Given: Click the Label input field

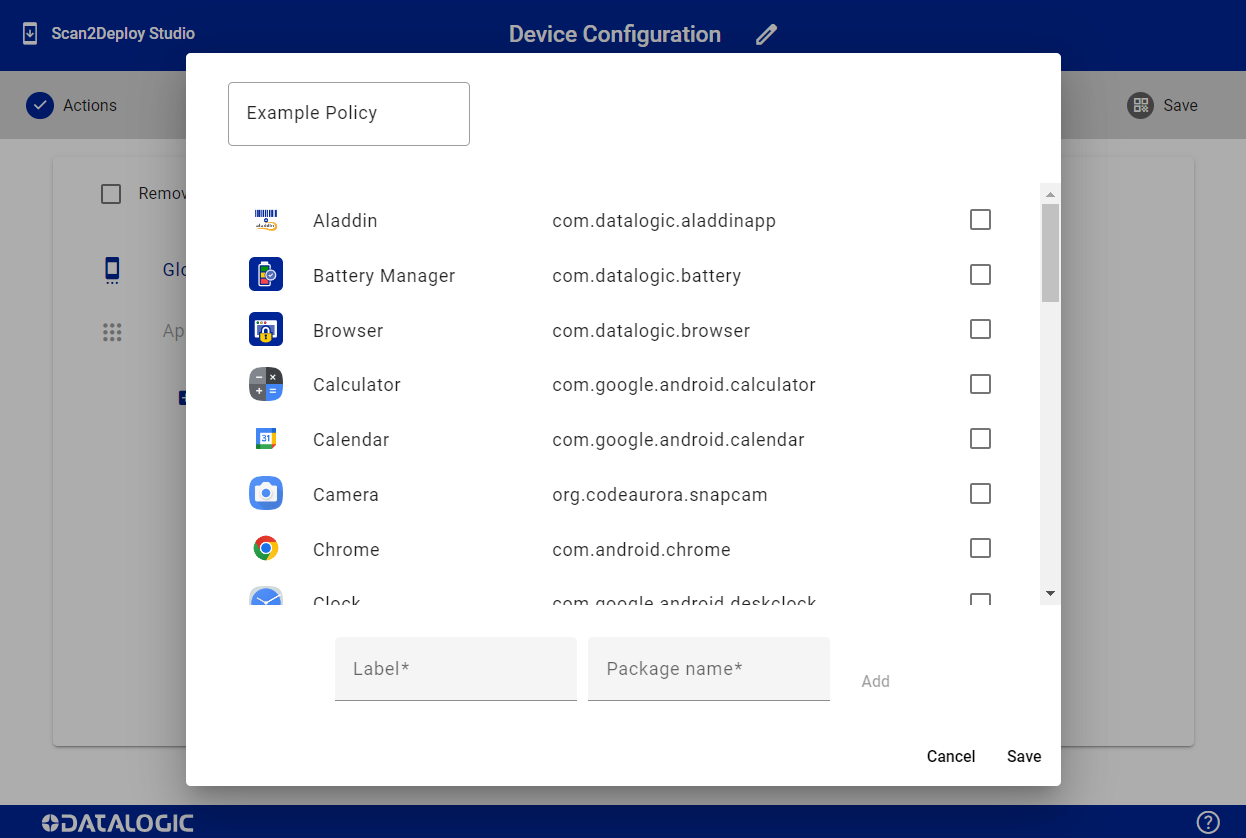Looking at the screenshot, I should pyautogui.click(x=456, y=669).
